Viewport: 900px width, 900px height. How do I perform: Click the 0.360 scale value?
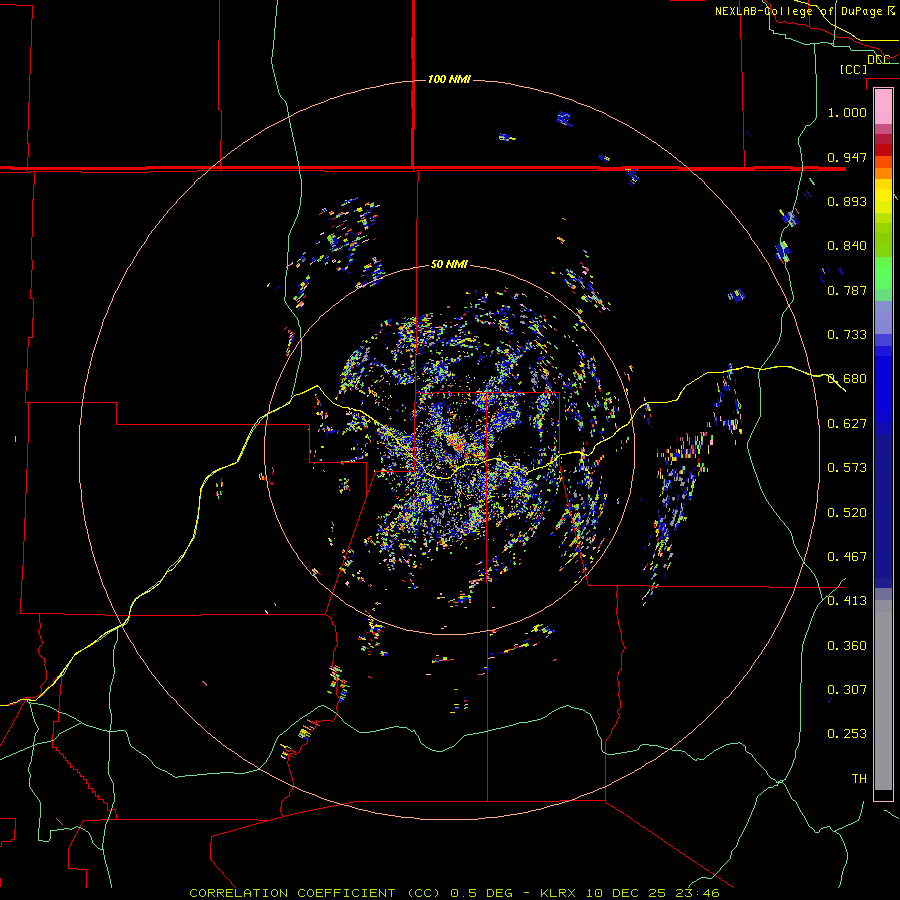point(847,646)
